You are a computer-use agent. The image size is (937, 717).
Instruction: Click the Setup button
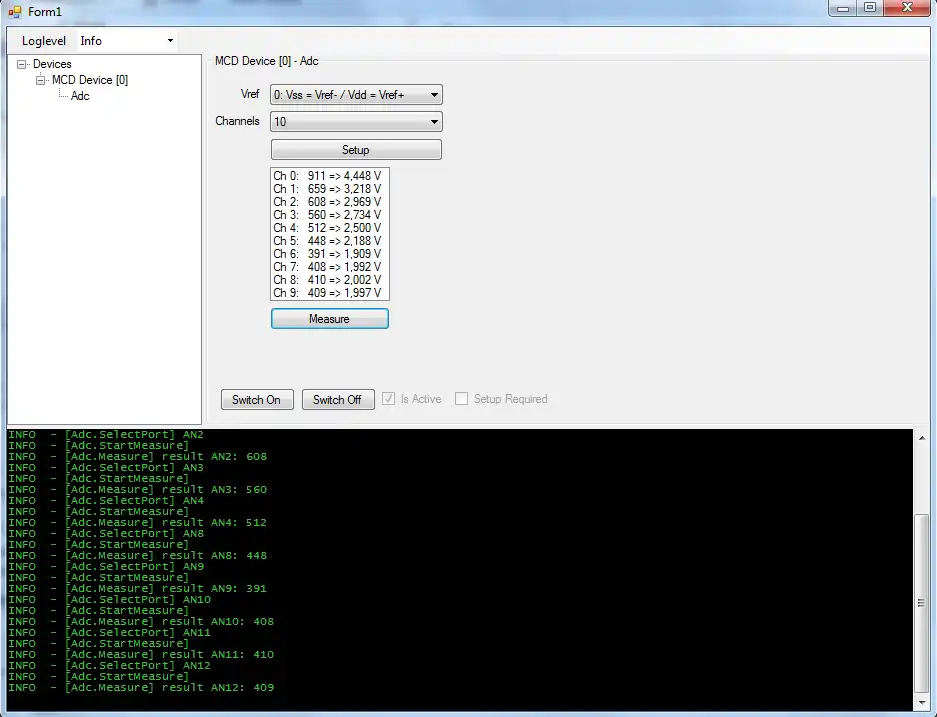pyautogui.click(x=356, y=149)
